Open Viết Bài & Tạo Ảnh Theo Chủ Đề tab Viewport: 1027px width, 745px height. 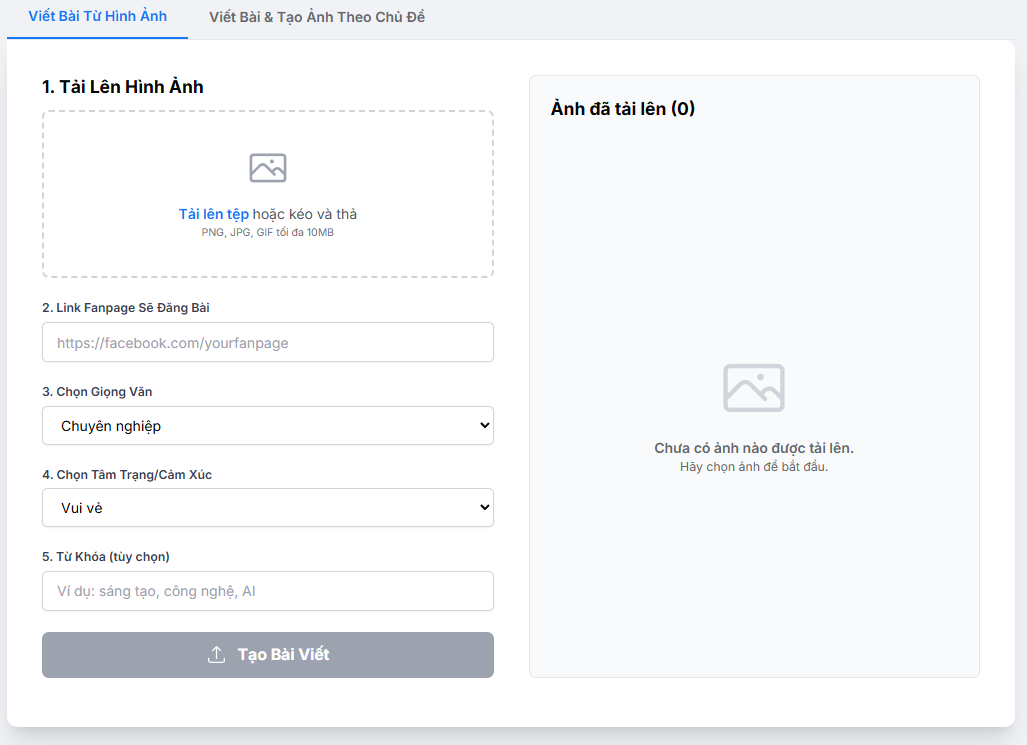click(317, 17)
